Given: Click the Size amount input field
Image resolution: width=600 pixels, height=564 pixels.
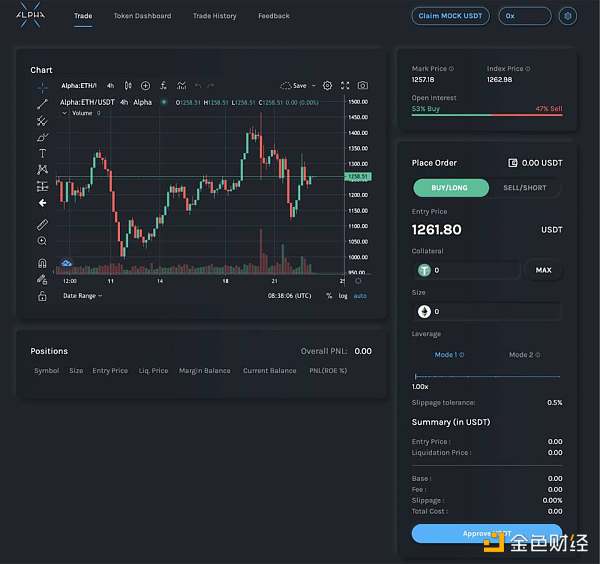Looking at the screenshot, I should pos(487,311).
